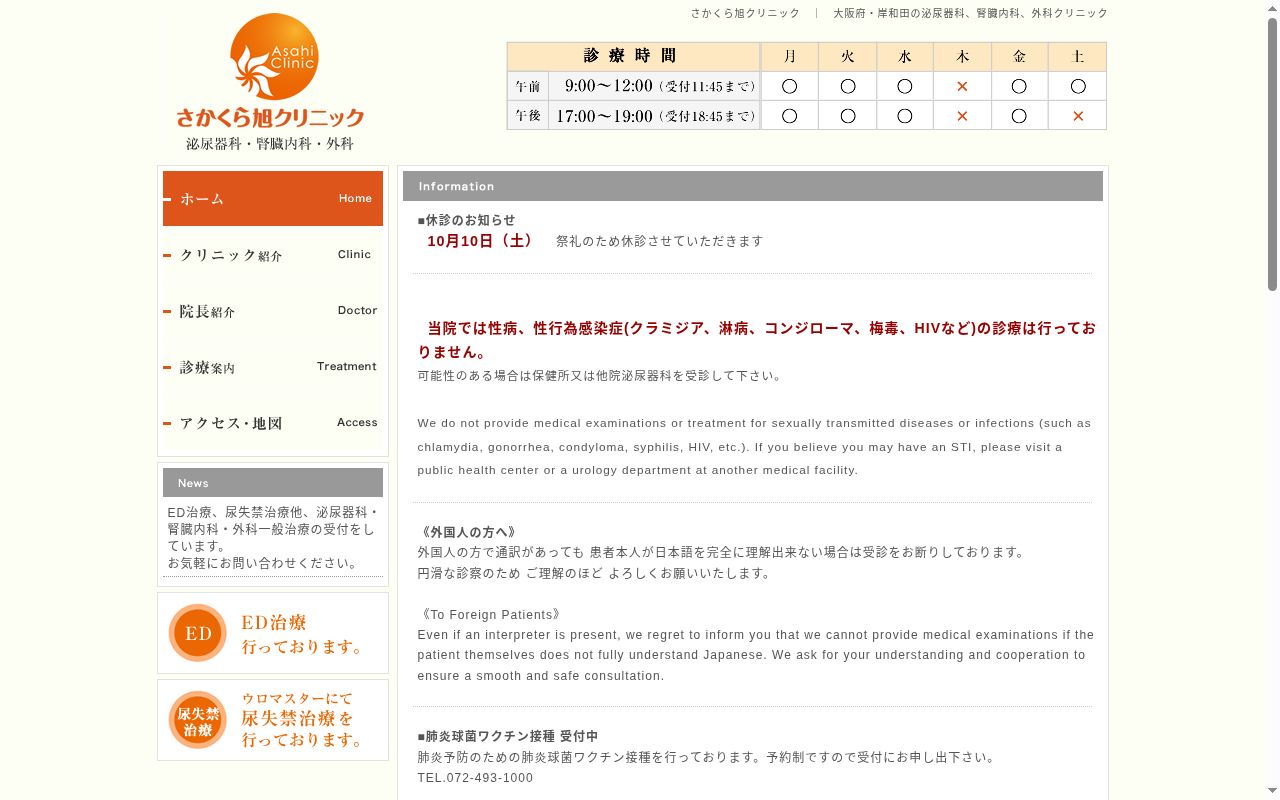Click the 月 Monday column header
1280x800 pixels.
(x=790, y=57)
